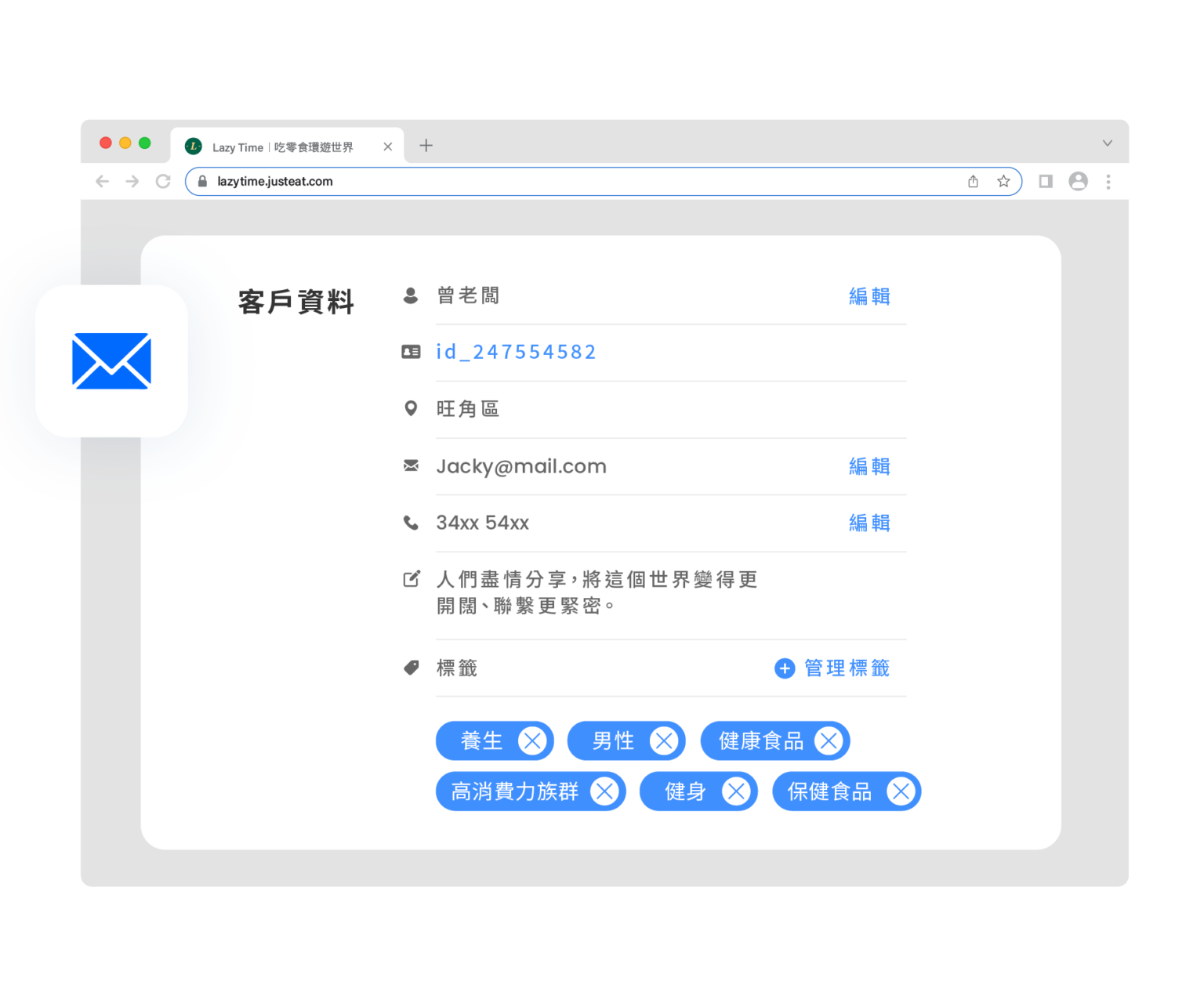Screen dimensions: 1204x1003
Task: Remove the 健康食品 tag with its X
Action: point(829,740)
